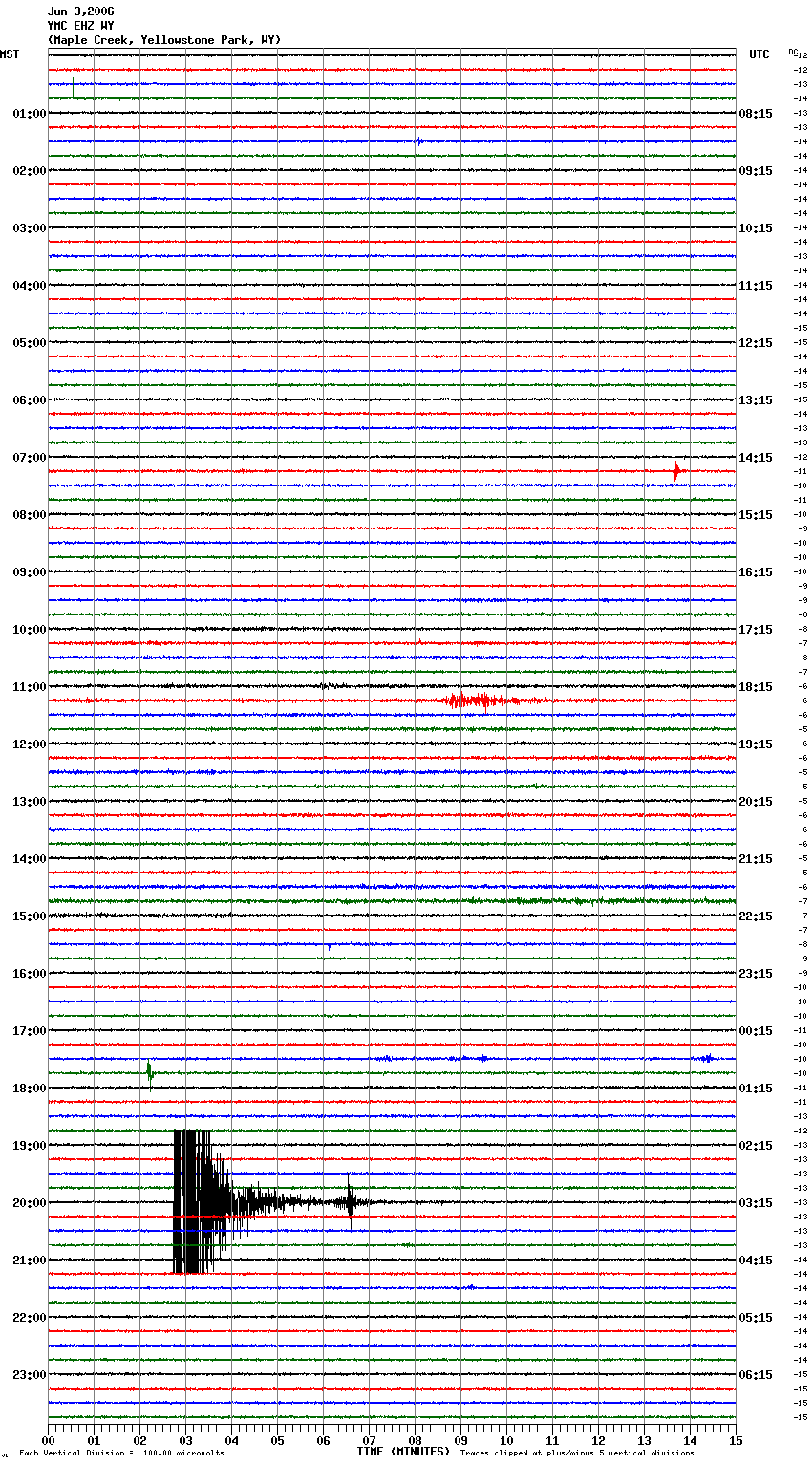
Task: Click the TIME (MINUTES) axis title
Action: (403, 1452)
